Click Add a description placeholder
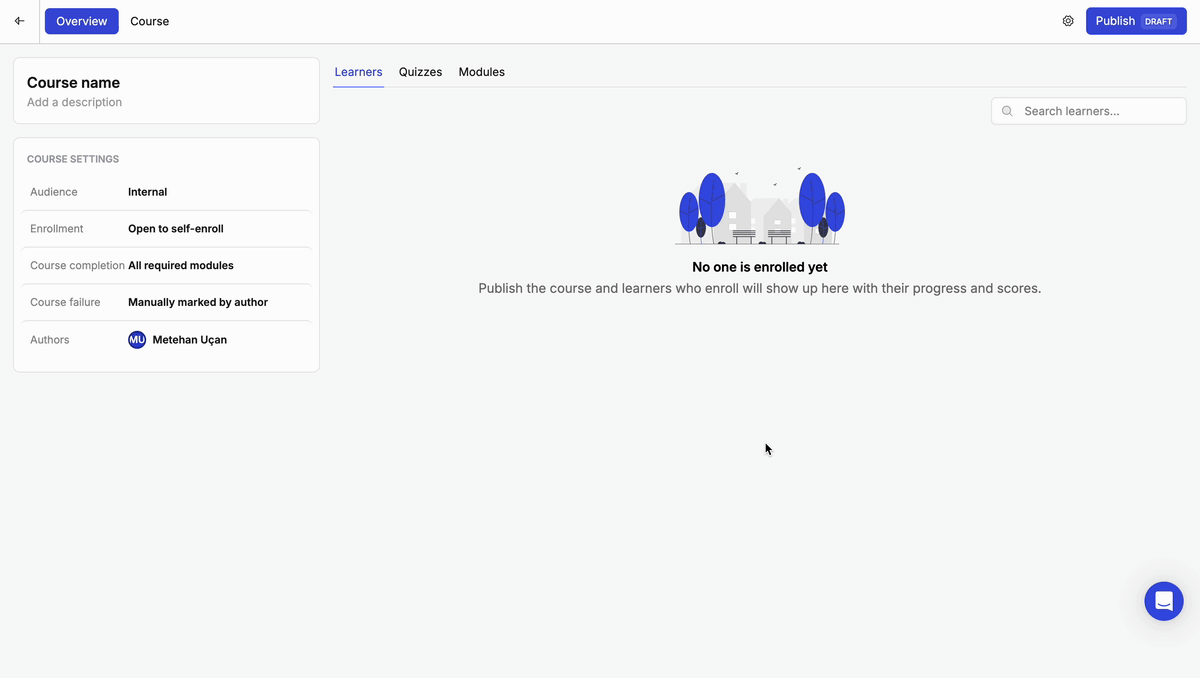This screenshot has height=678, width=1200. [x=74, y=102]
